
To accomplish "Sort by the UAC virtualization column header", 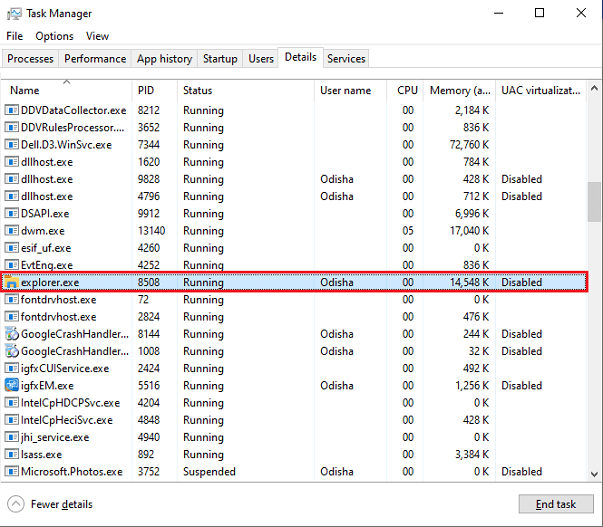I will (541, 90).
